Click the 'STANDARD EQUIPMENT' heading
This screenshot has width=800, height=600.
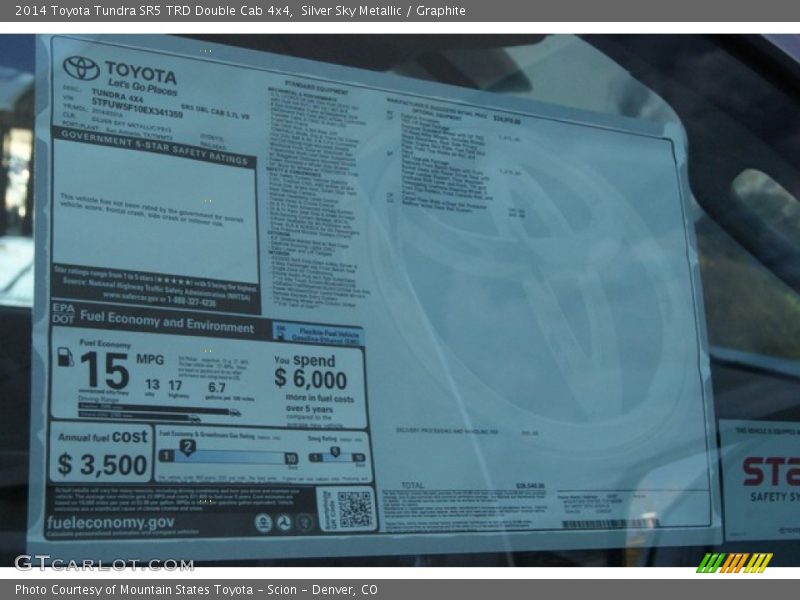(x=316, y=88)
